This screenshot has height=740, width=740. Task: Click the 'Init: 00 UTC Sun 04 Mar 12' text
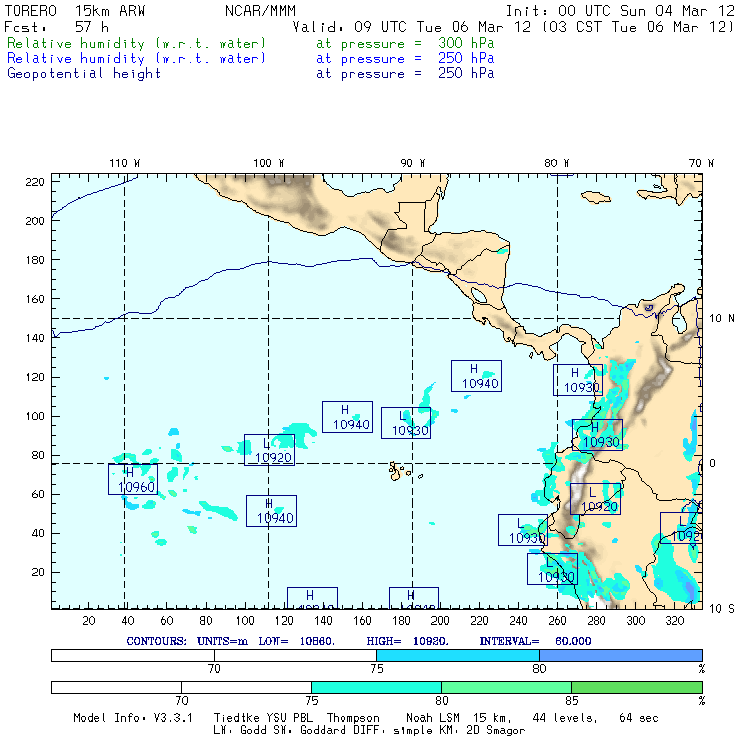click(x=620, y=11)
